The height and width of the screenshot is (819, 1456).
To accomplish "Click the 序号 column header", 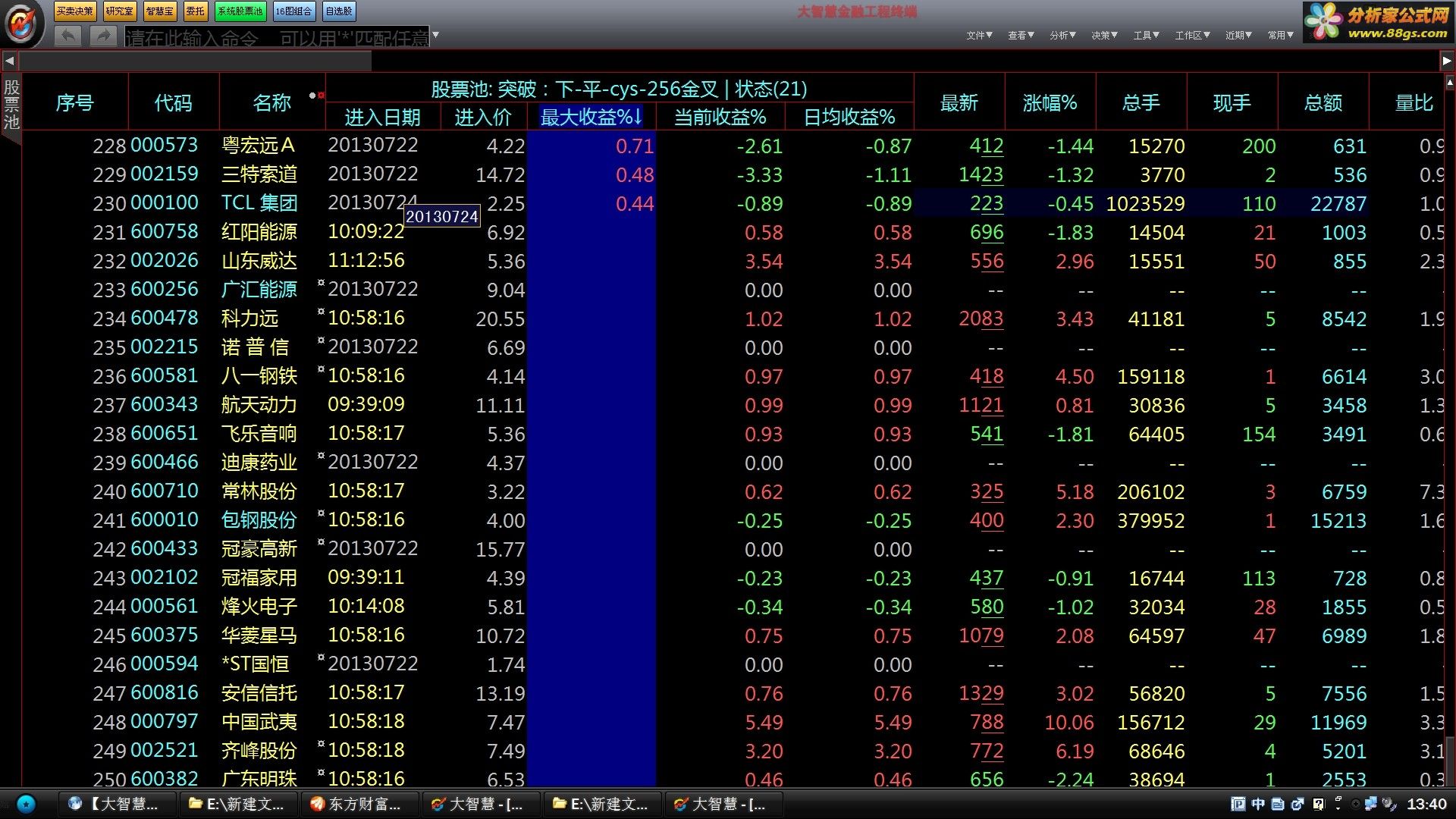I will click(x=74, y=102).
